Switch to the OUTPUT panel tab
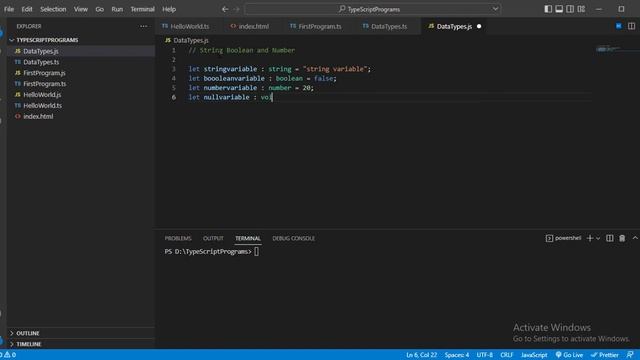Image resolution: width=640 pixels, height=360 pixels. (x=213, y=238)
